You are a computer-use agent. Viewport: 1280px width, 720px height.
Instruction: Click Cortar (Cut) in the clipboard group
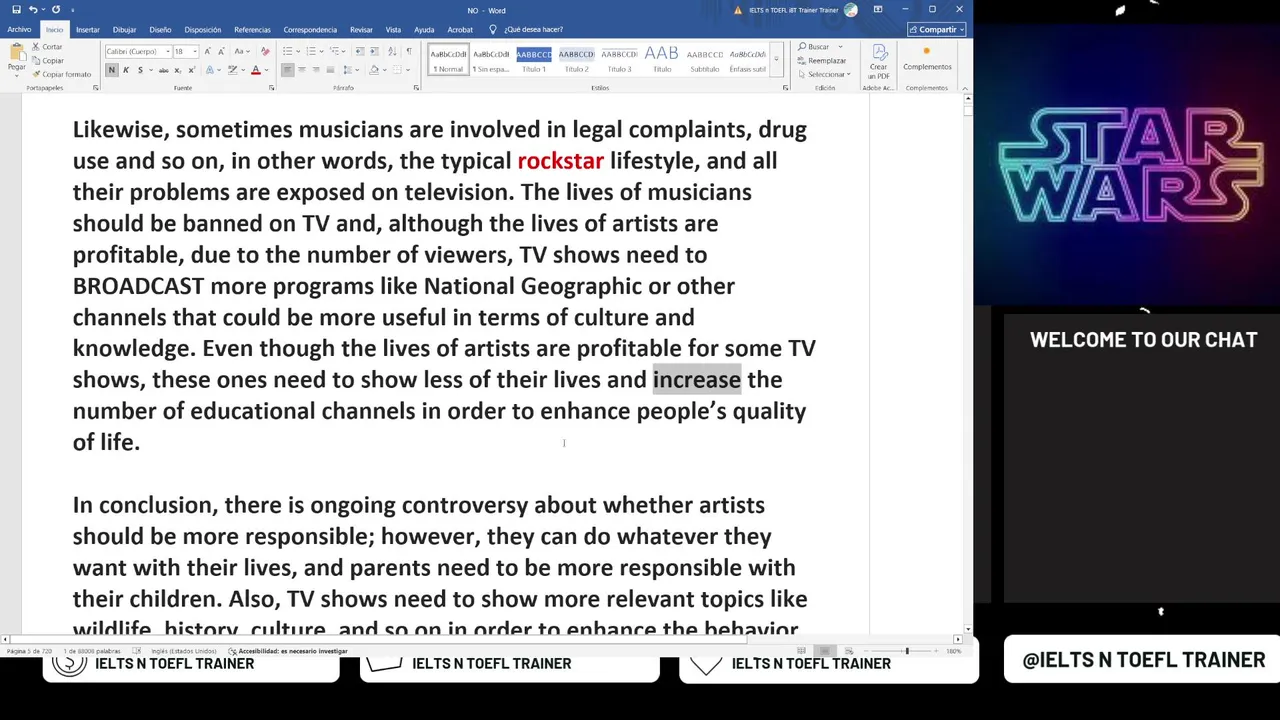tap(47, 47)
